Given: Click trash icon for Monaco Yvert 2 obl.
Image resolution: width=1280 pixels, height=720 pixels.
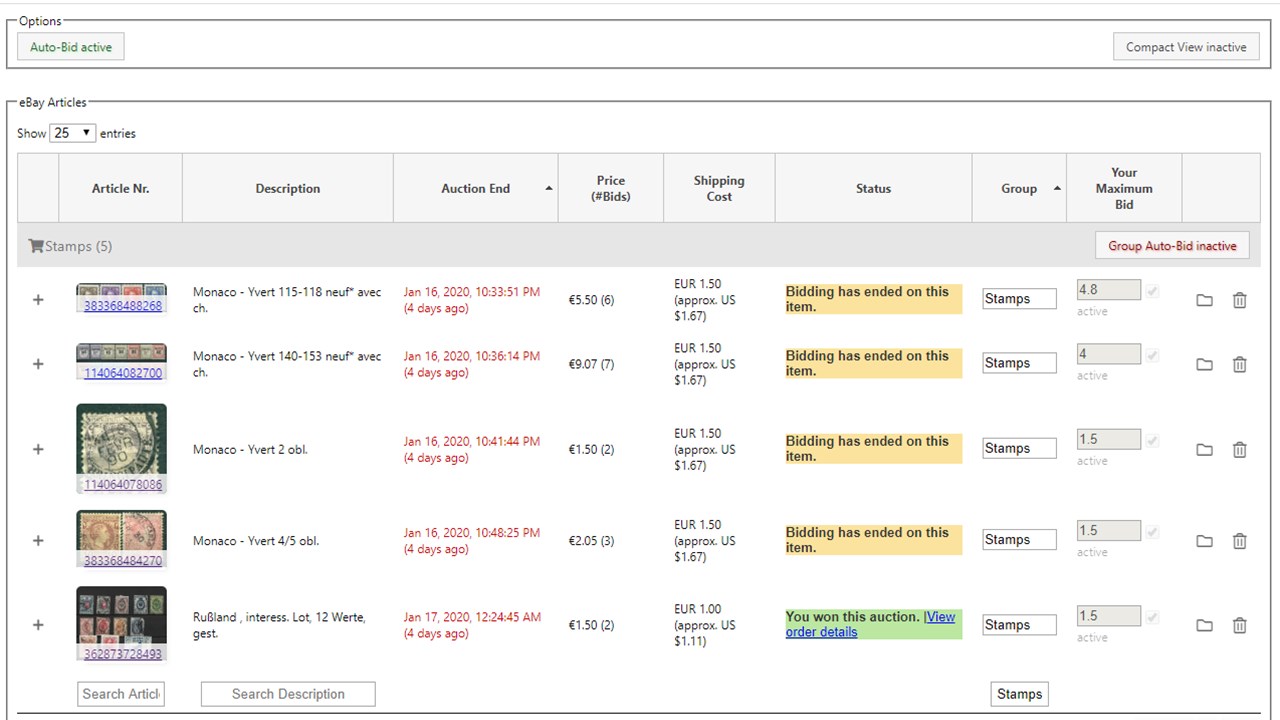Looking at the screenshot, I should tap(1239, 450).
